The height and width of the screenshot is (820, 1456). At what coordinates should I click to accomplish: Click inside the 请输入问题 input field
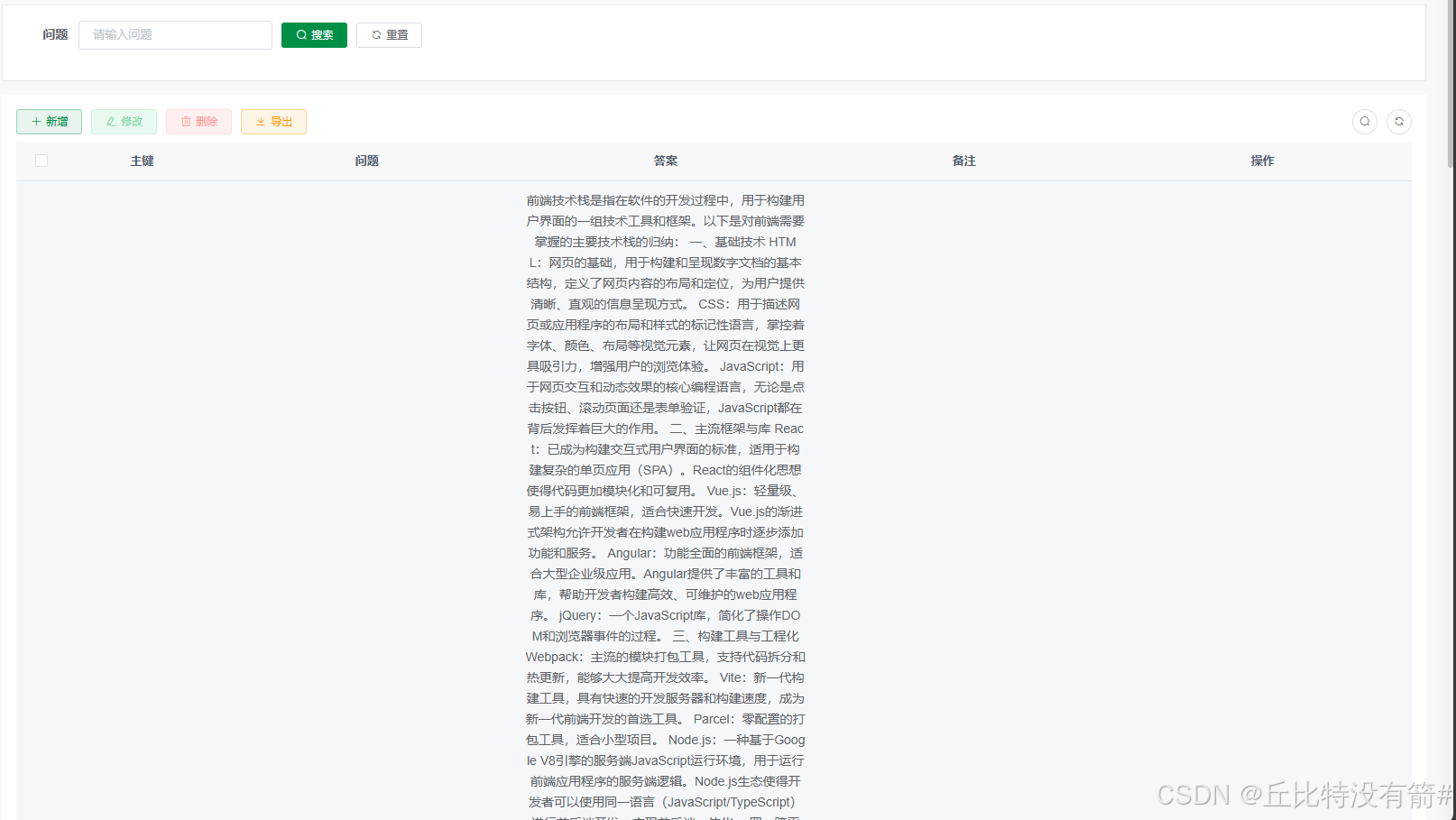(x=174, y=34)
